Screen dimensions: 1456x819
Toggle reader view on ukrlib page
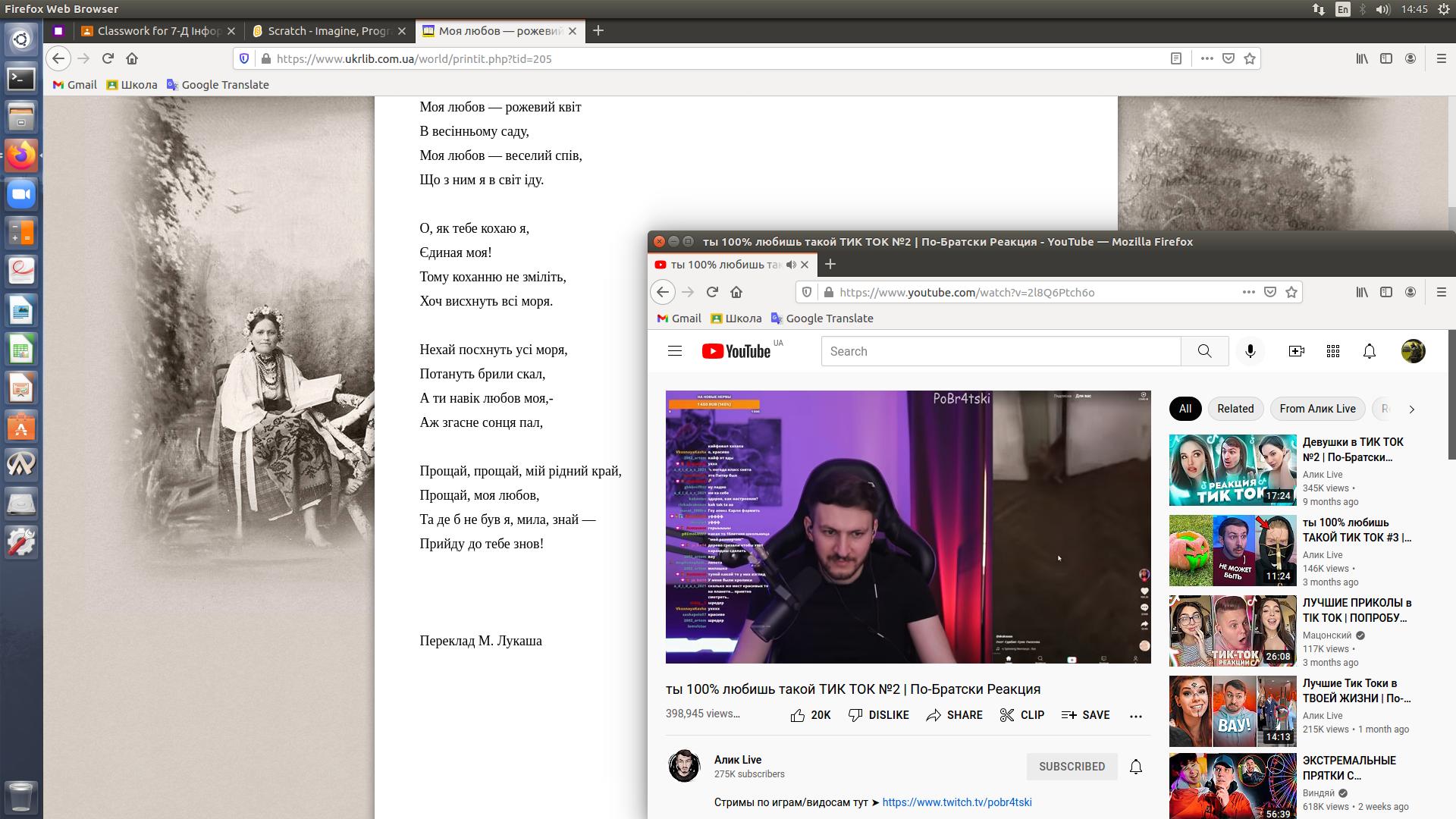point(1176,58)
